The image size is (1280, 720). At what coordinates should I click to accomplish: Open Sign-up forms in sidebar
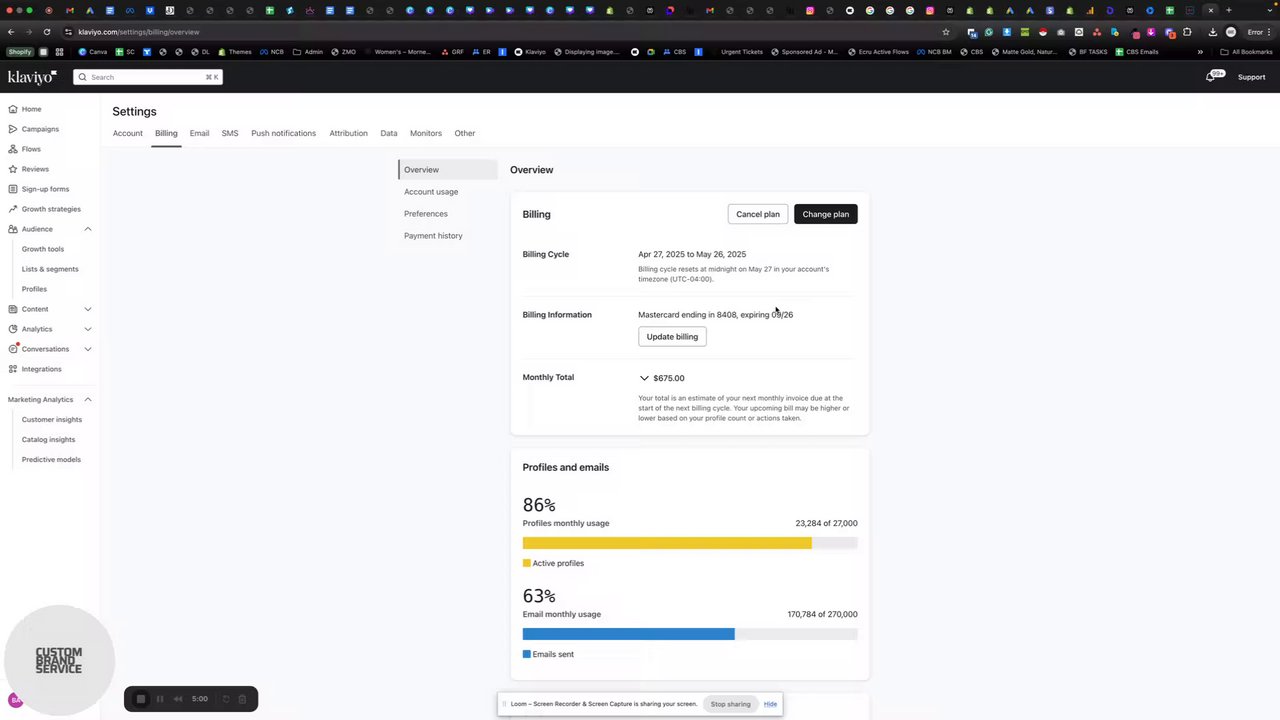(45, 189)
